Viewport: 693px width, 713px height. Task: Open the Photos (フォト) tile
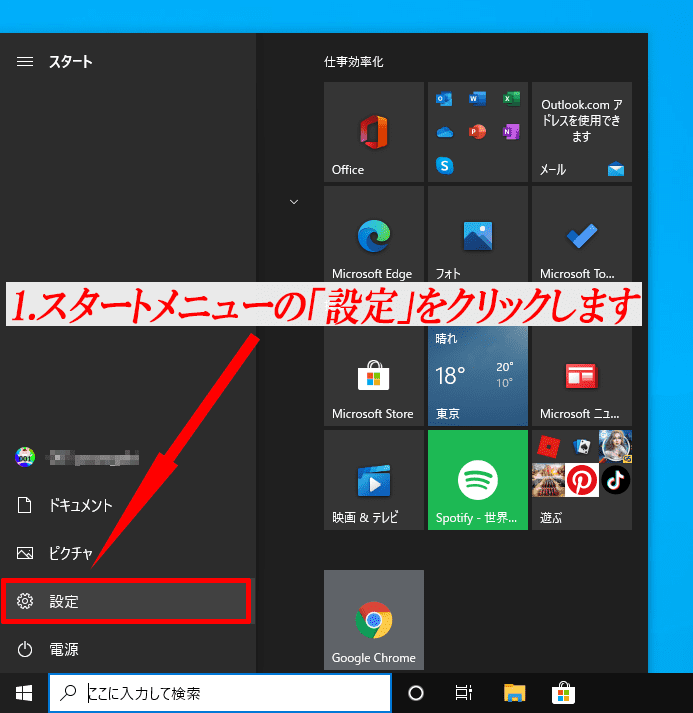pos(477,236)
